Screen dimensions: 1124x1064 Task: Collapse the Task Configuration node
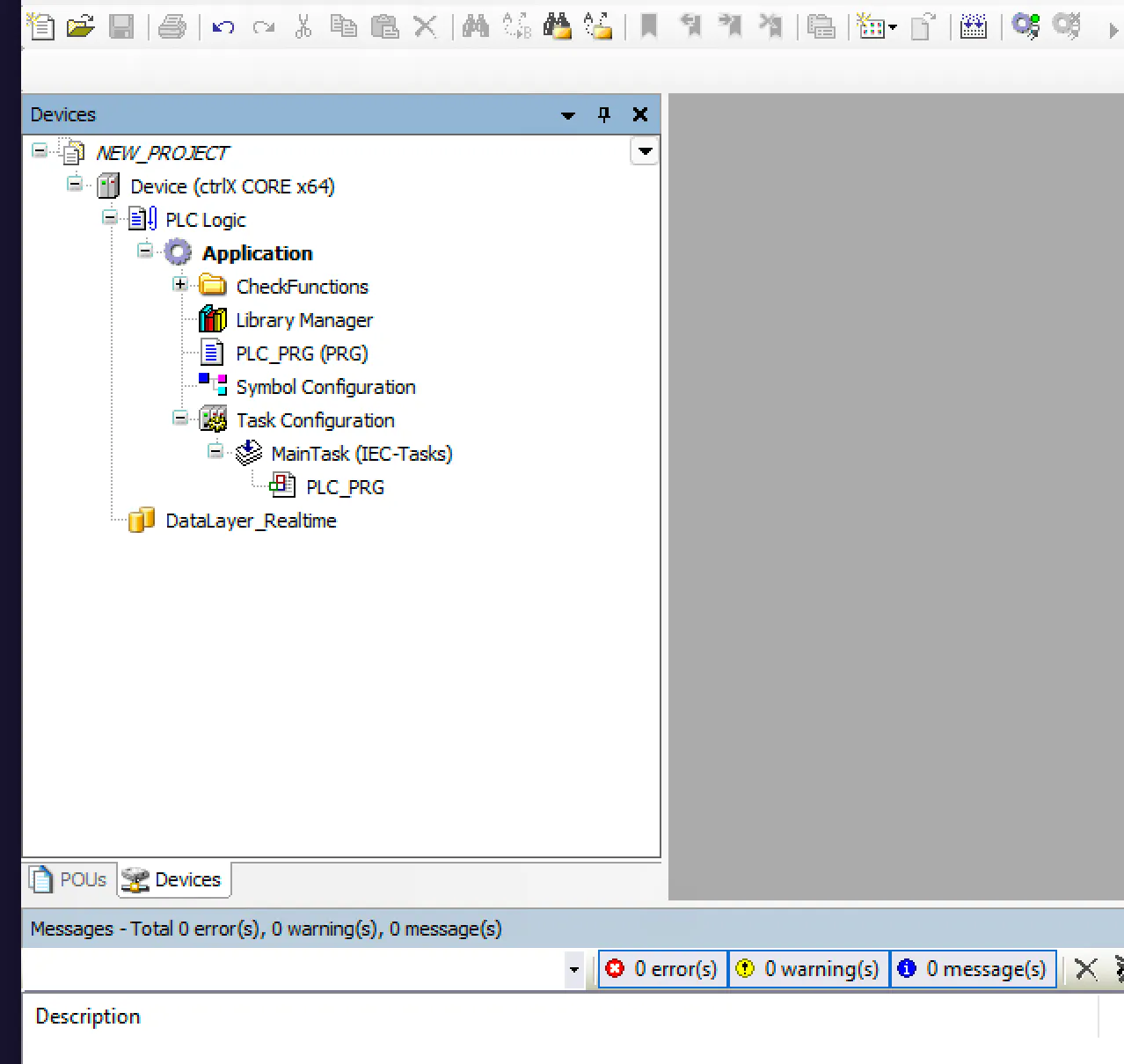(x=180, y=418)
